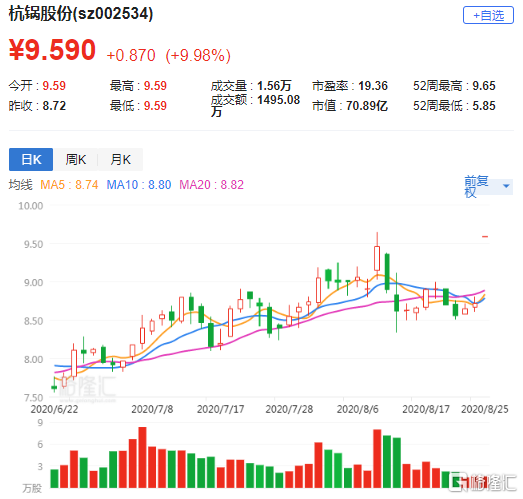523x499 pixels.
Task: Click the 成交量 value 1.56万
Action: (x=275, y=86)
